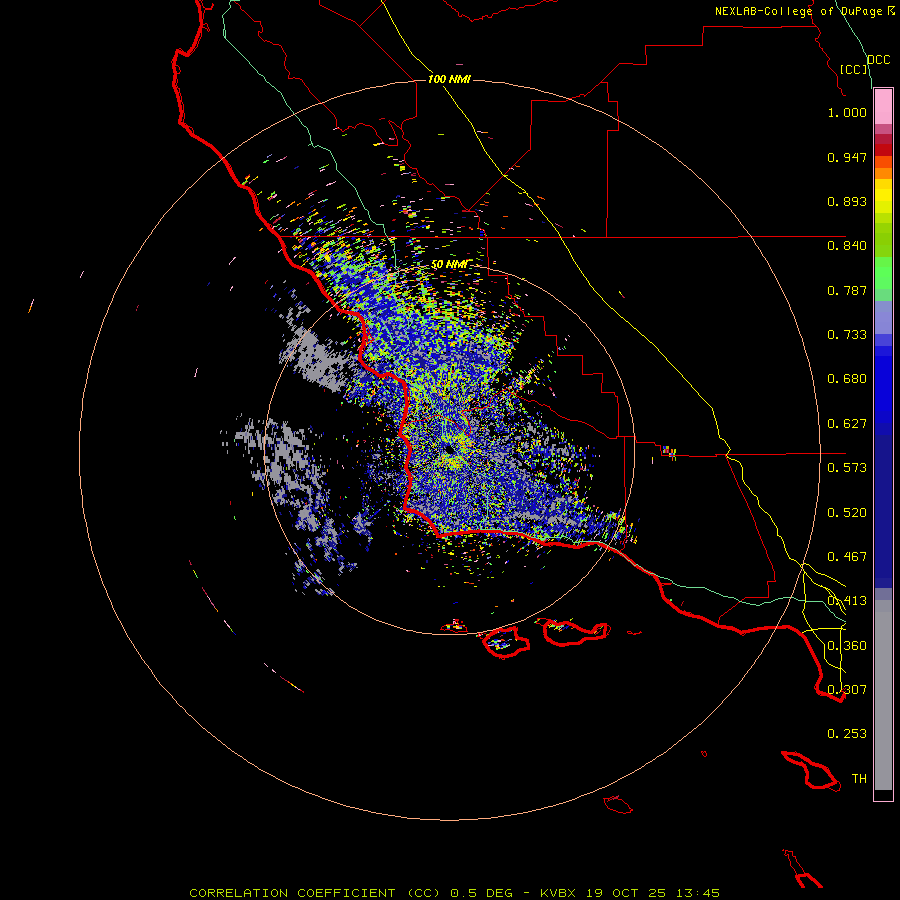Image resolution: width=900 pixels, height=900 pixels.
Task: Click the Correlation Coefficient caption at bottom
Action: pos(455,893)
